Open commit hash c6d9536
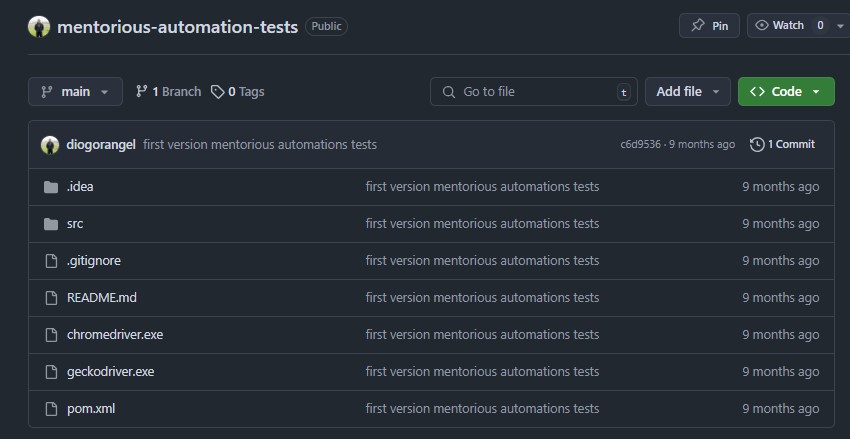 [640, 144]
